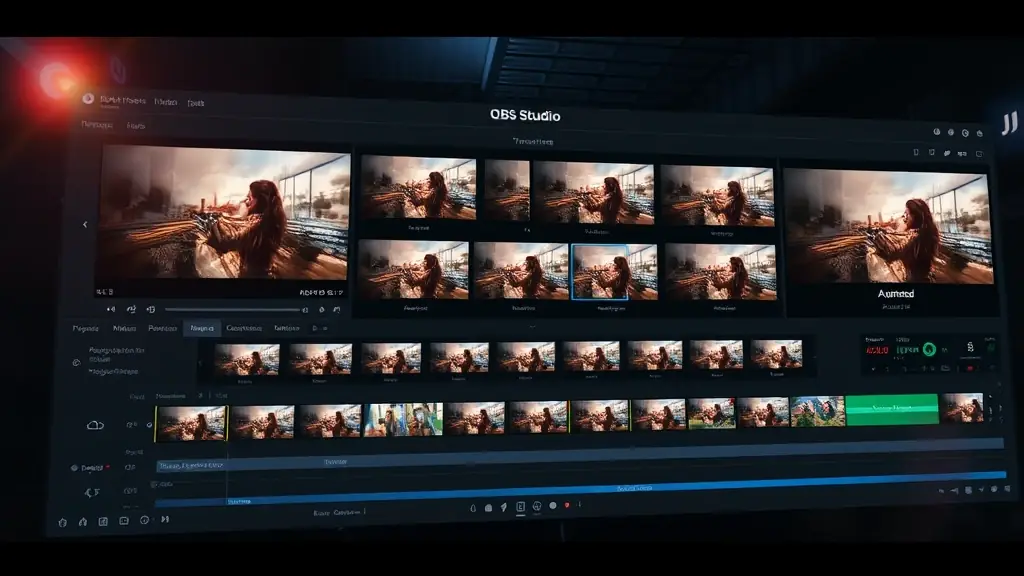
Task: Open the vertical dots menu in the bottom toolbar
Action: [x=580, y=504]
